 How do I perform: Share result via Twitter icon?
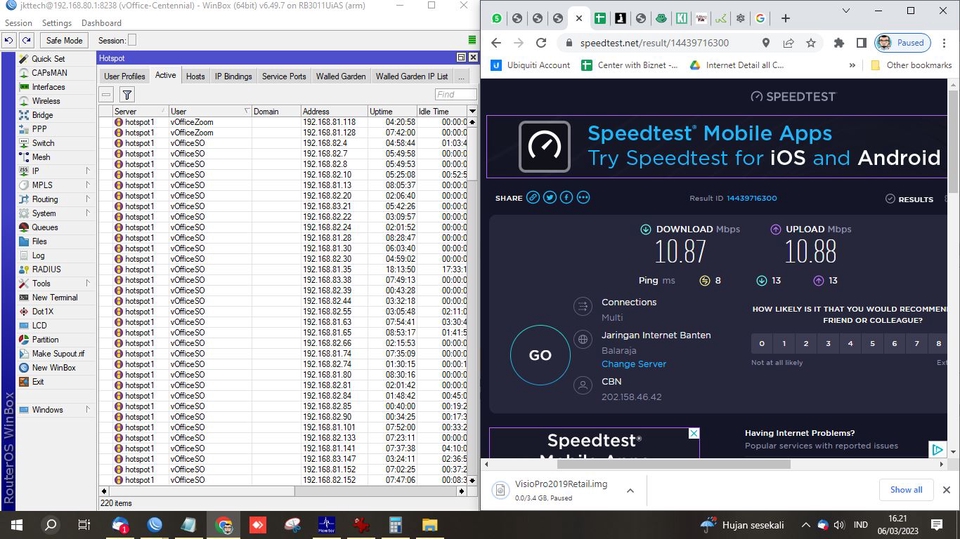[550, 197]
